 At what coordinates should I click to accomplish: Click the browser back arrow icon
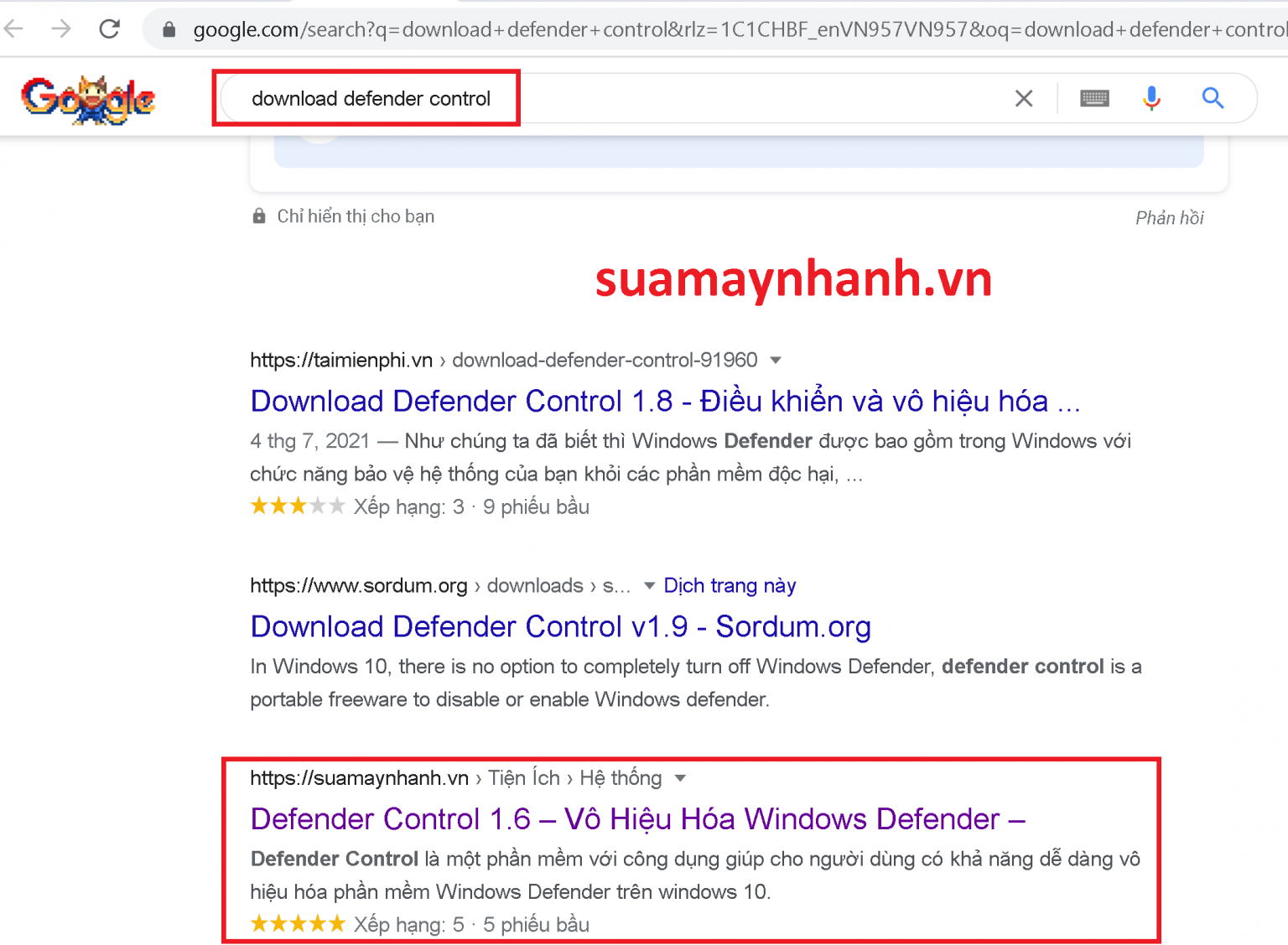[13, 29]
